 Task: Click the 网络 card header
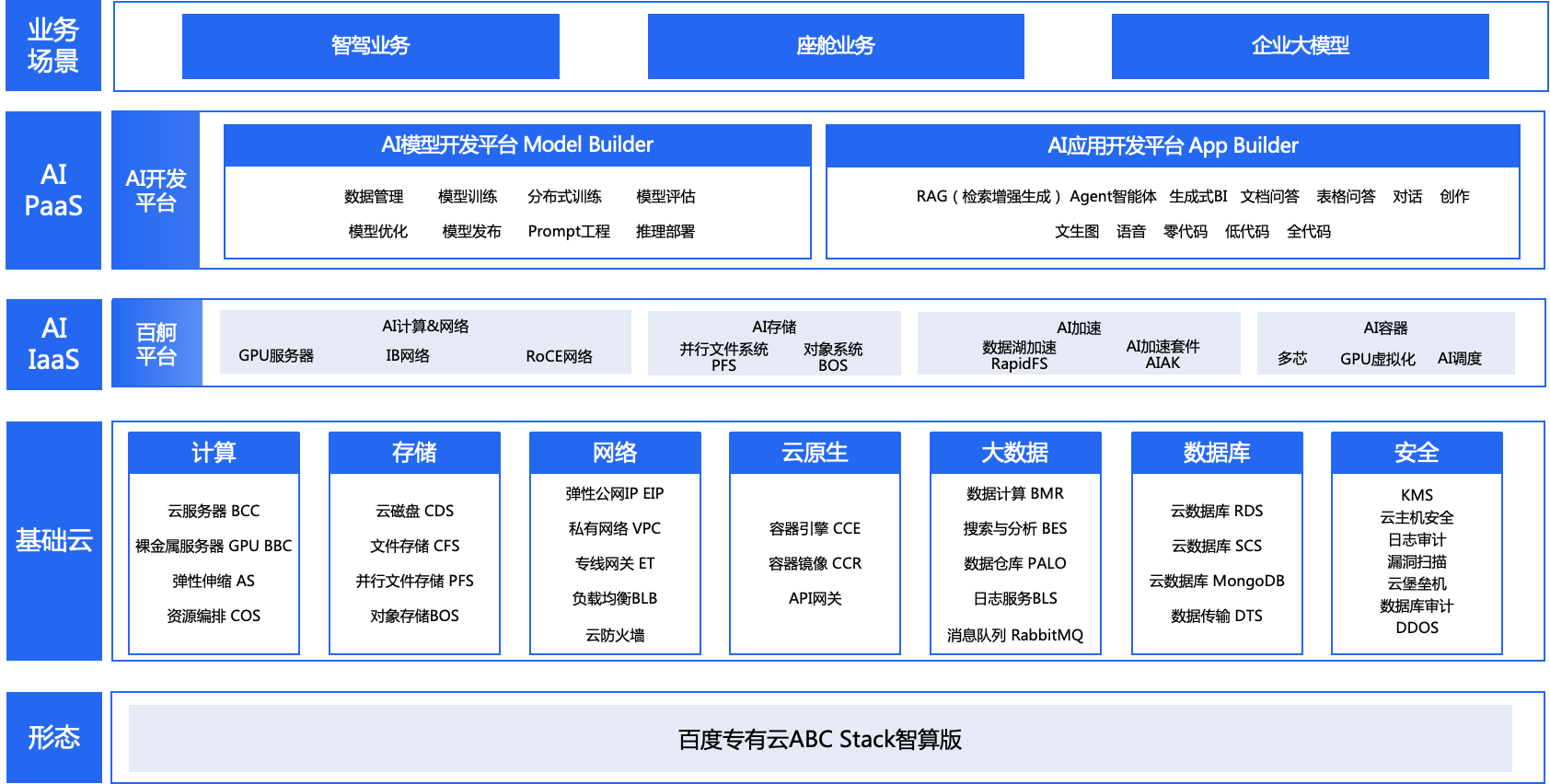(x=615, y=453)
